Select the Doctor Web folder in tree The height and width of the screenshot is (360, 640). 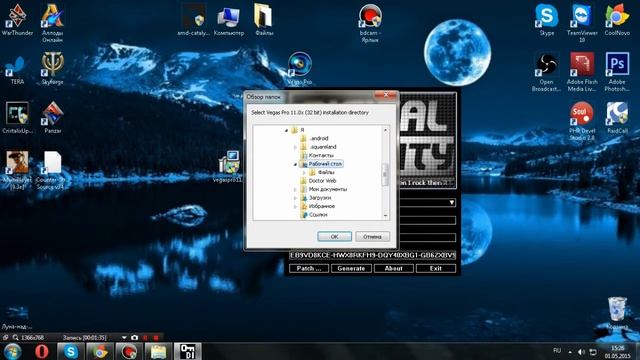coord(322,181)
